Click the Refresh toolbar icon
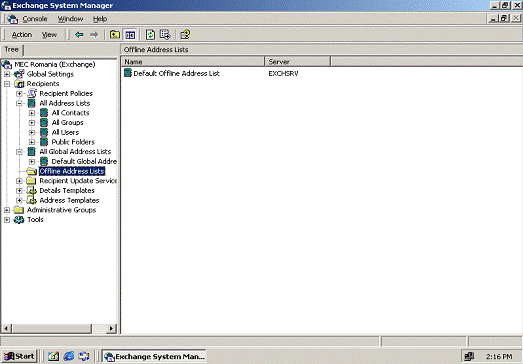 (x=150, y=34)
